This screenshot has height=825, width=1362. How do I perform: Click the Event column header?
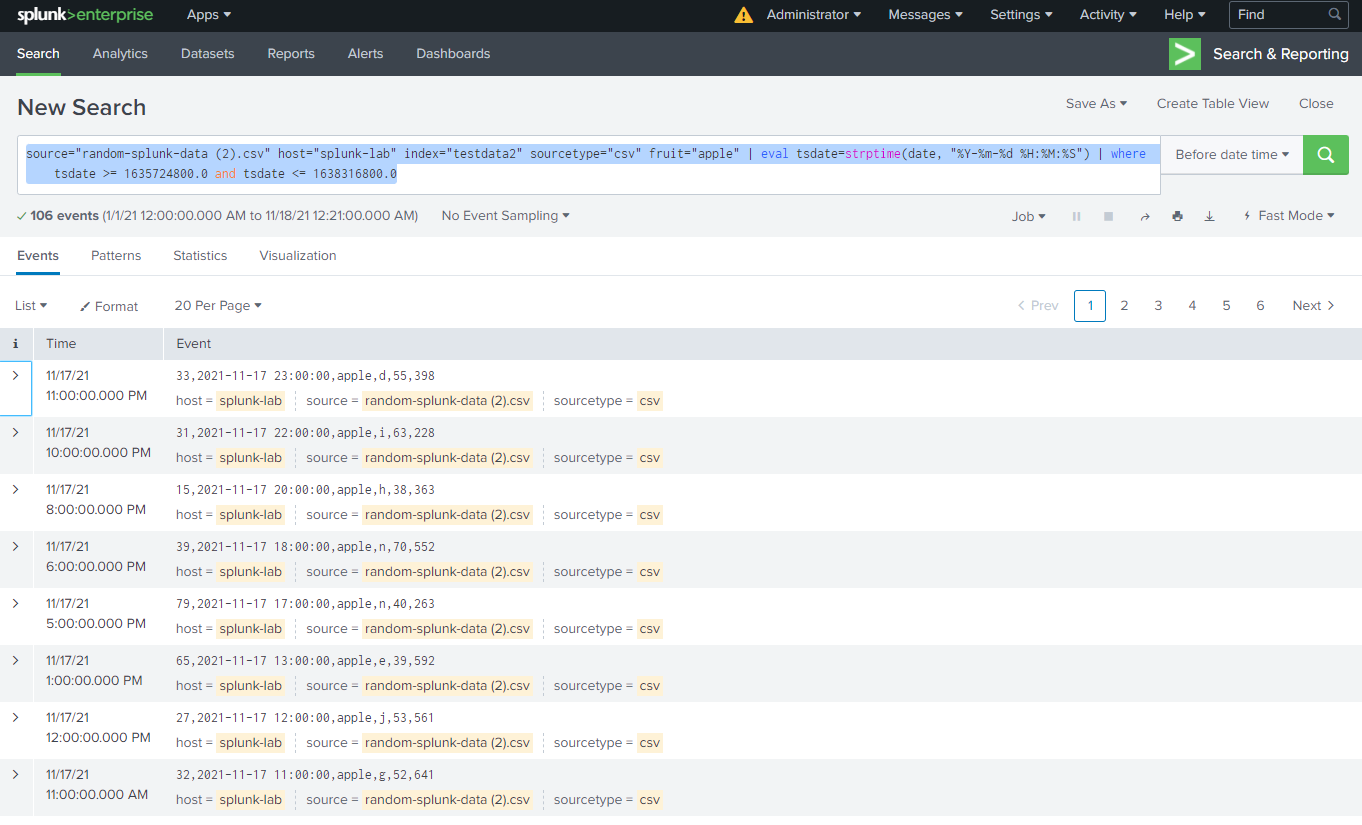194,344
